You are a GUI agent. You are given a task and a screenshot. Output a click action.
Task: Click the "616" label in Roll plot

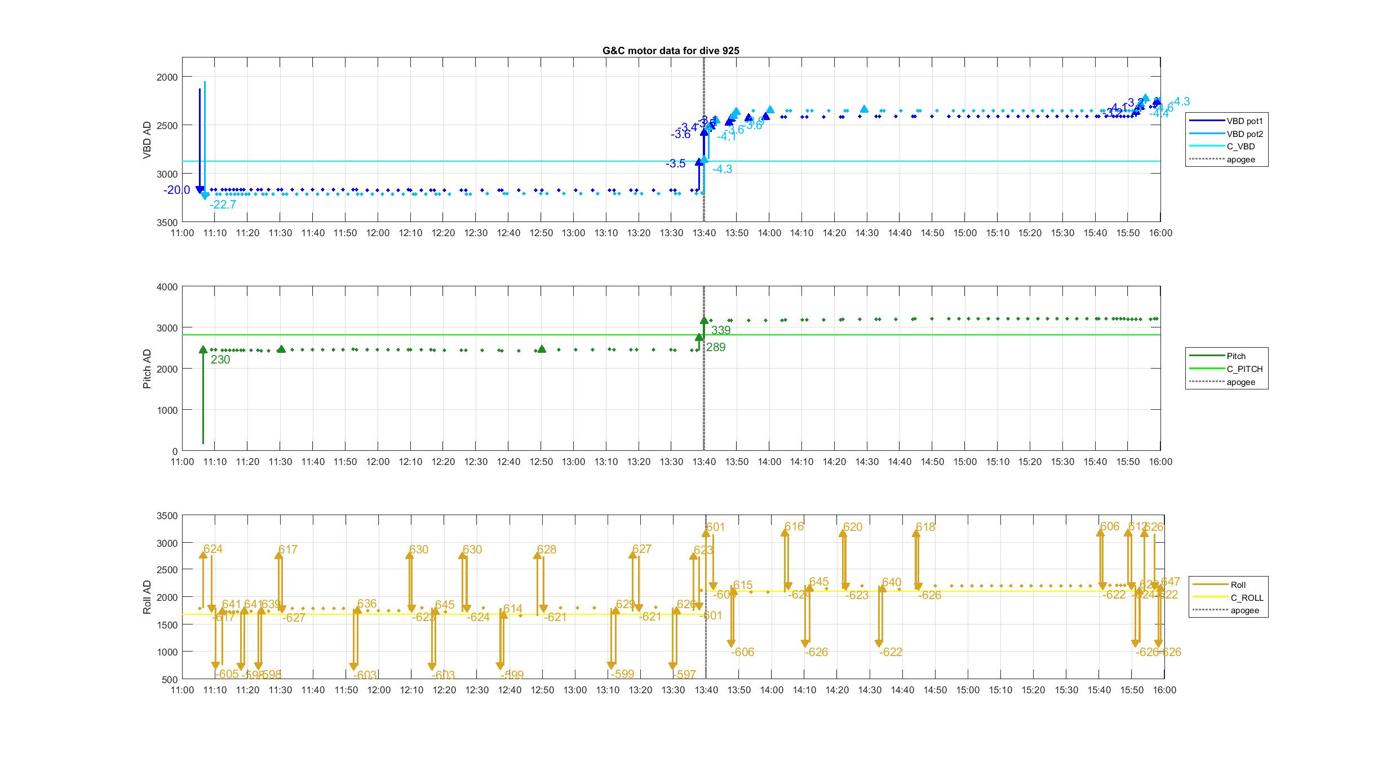coord(794,527)
